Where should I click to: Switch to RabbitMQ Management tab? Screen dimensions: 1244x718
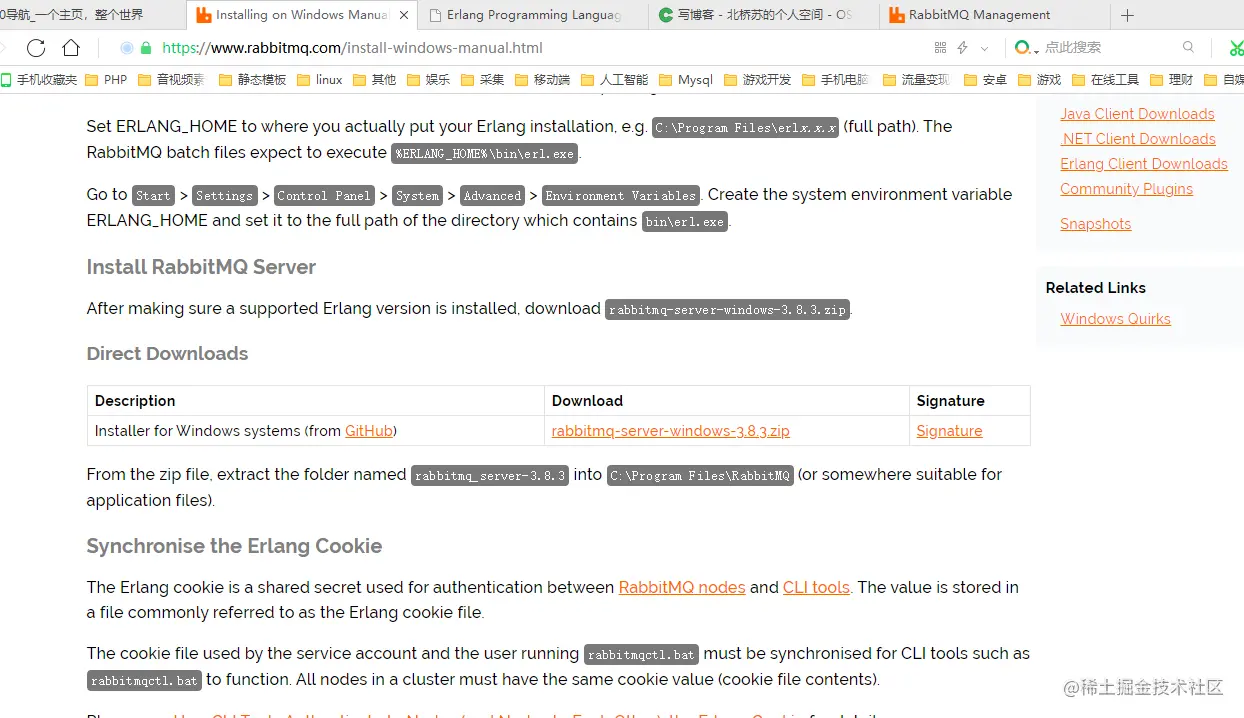(x=994, y=15)
